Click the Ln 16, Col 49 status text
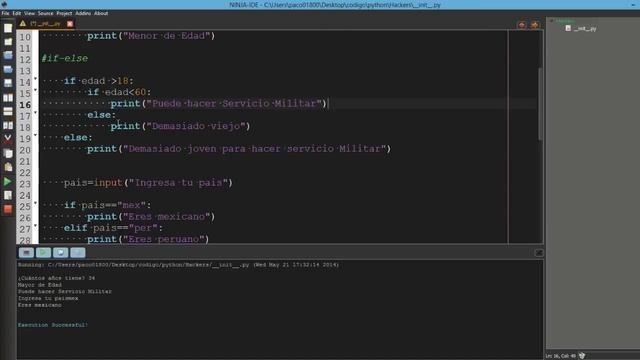640x360 pixels. click(560, 356)
